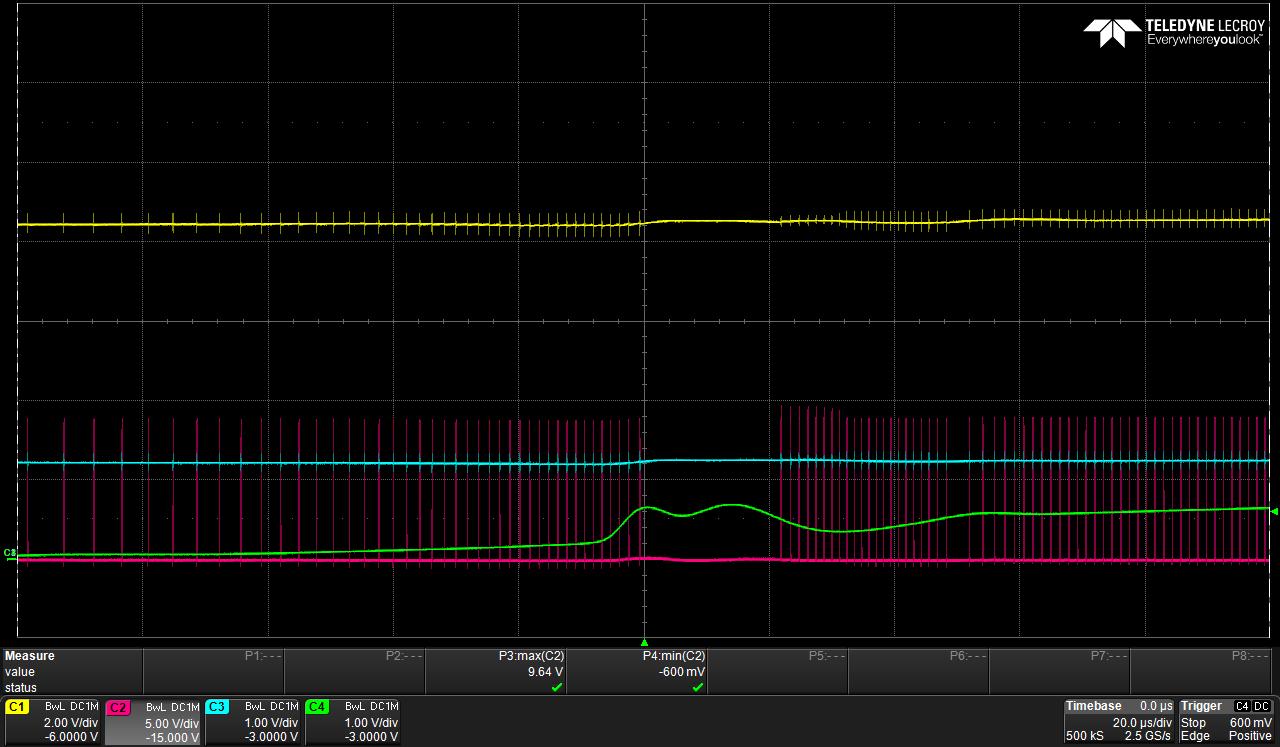Click the C4 1.00 V/div scale value

(x=371, y=723)
